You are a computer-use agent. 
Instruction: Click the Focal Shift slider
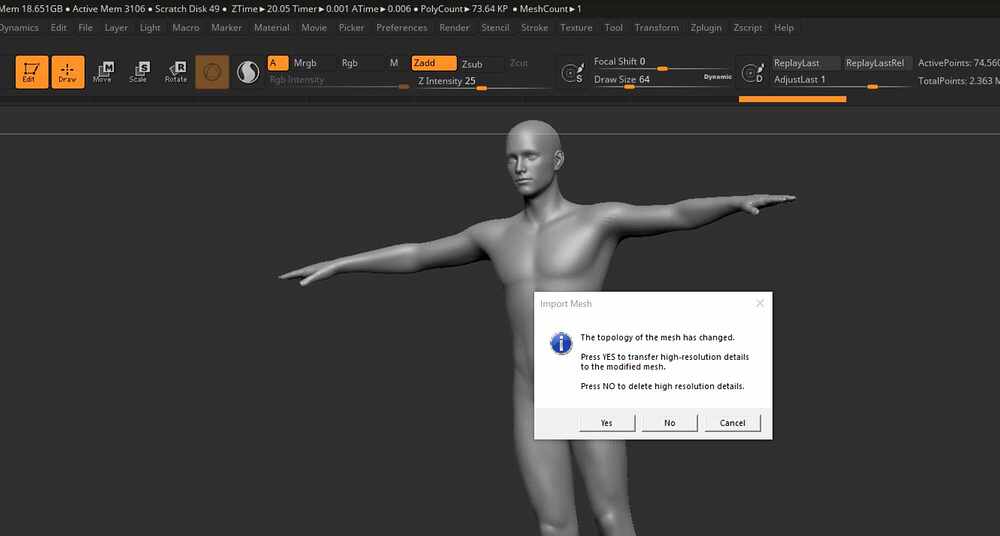tap(661, 63)
